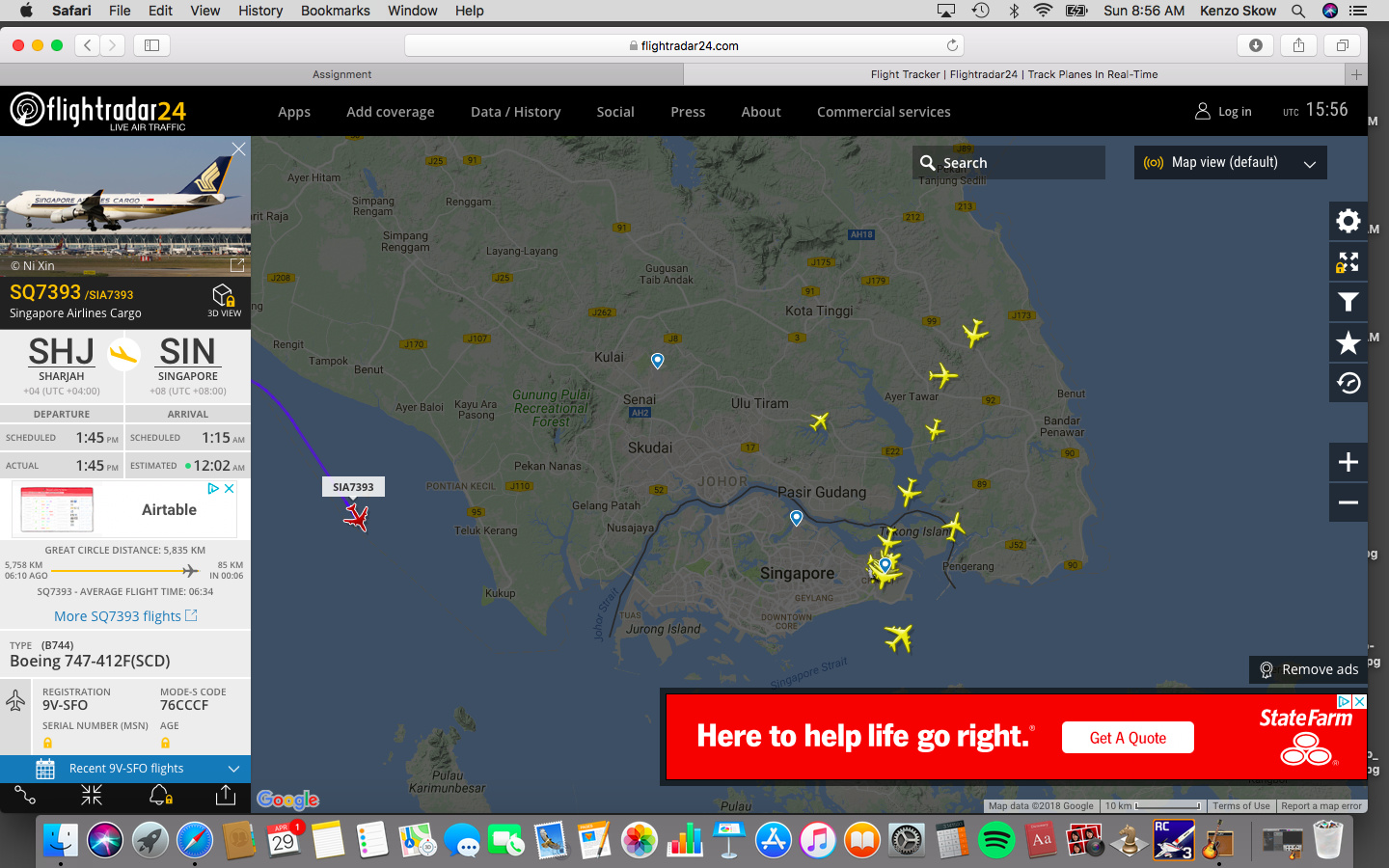Open the Data / History menu
Viewport: 1389px width, 868px height.
[516, 112]
